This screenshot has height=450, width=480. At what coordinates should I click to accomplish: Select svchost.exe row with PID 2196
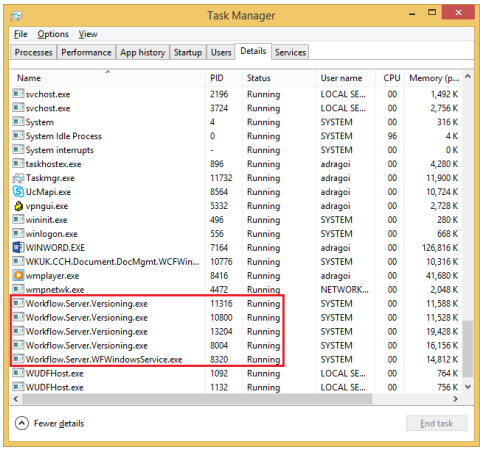tap(236, 94)
